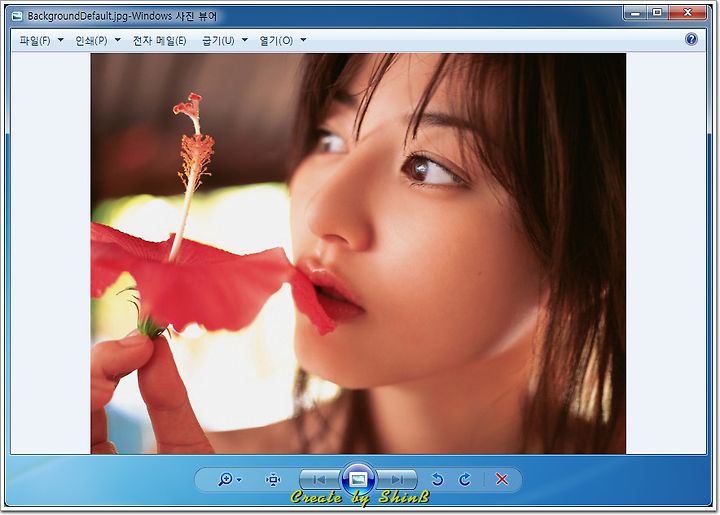Expand the dropdown arrow next to 굽기(U)
This screenshot has width=720, height=515.
tap(245, 40)
